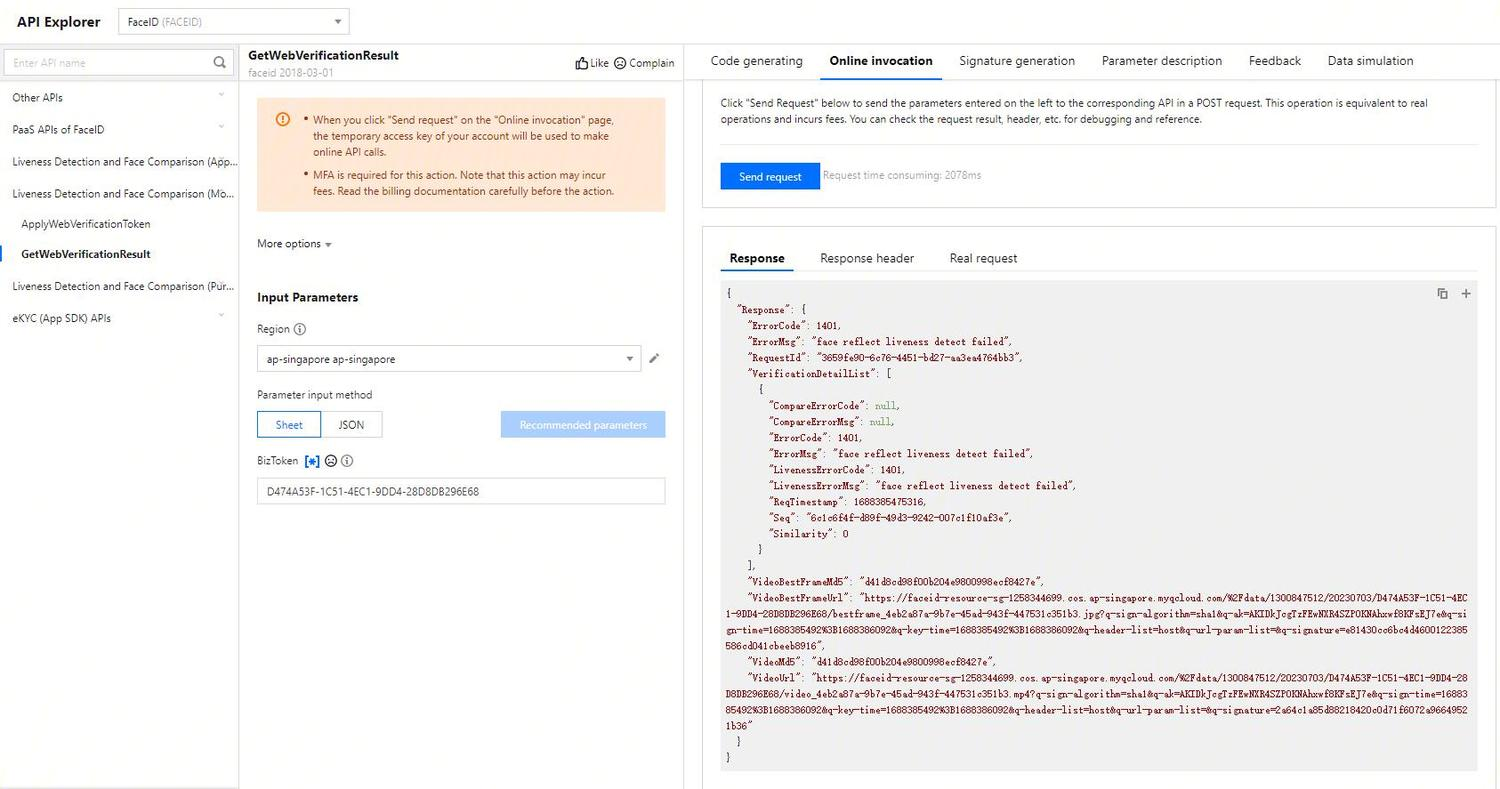
Task: Click the info icon next to BizToken
Action: (x=347, y=460)
